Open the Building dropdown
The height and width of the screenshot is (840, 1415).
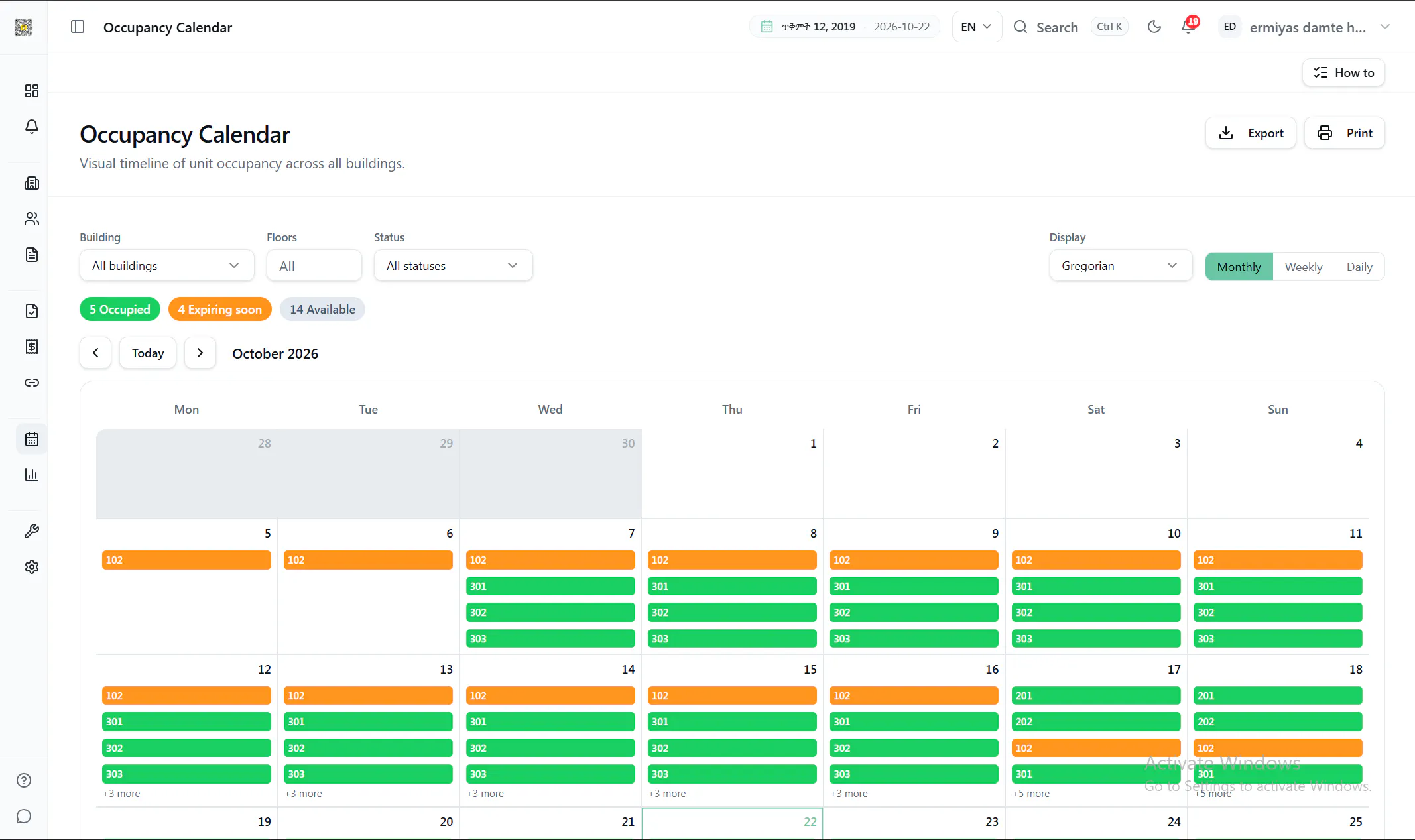(x=166, y=265)
